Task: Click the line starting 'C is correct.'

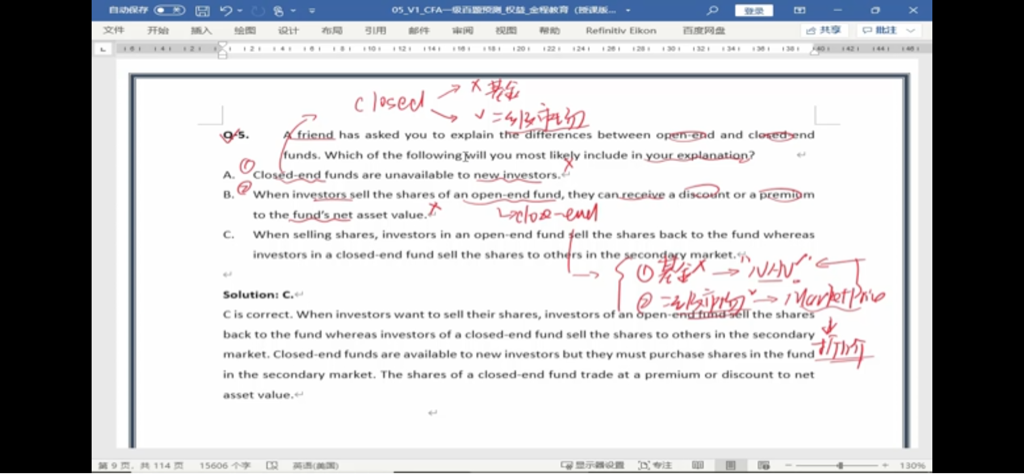Action: click(519, 314)
